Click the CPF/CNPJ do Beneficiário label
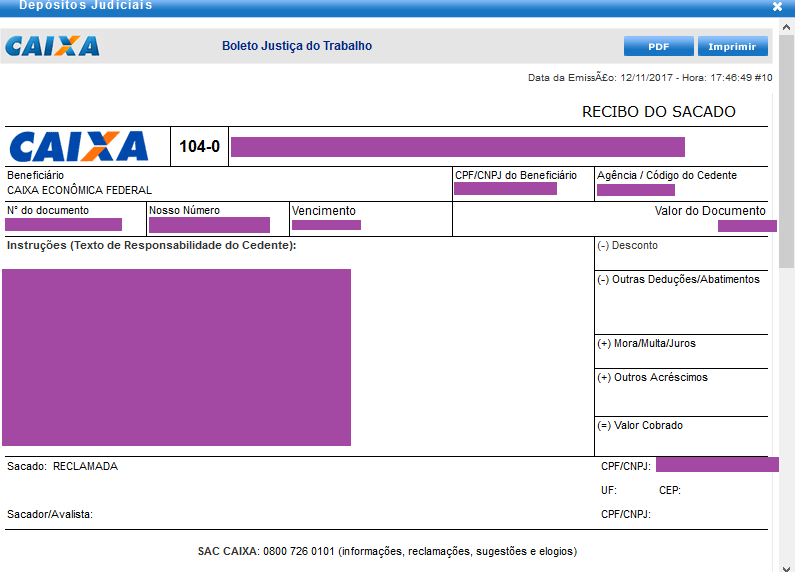795x572 pixels. point(516,175)
